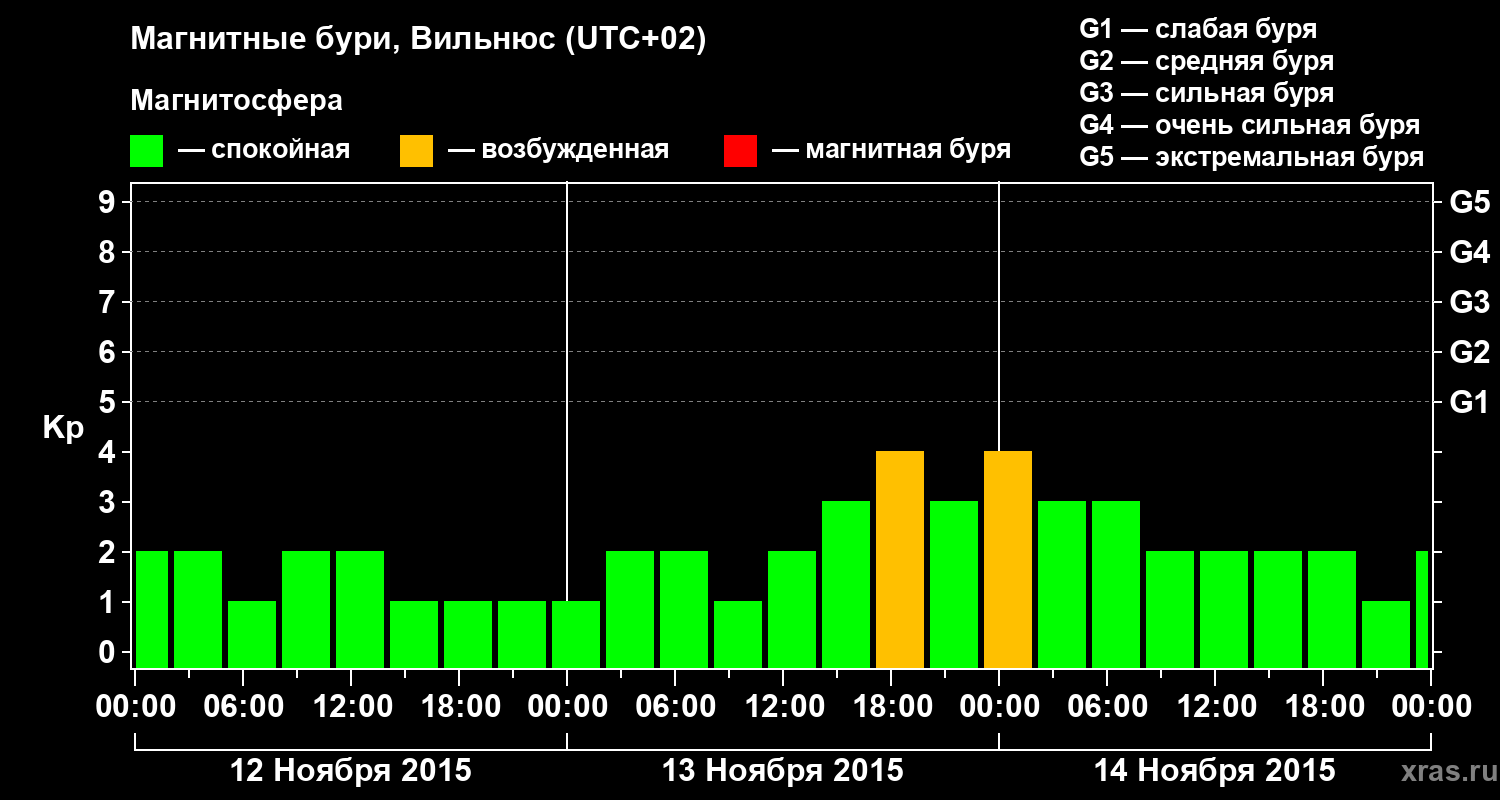Click the green 'спокойная' legend swatch

[146, 151]
